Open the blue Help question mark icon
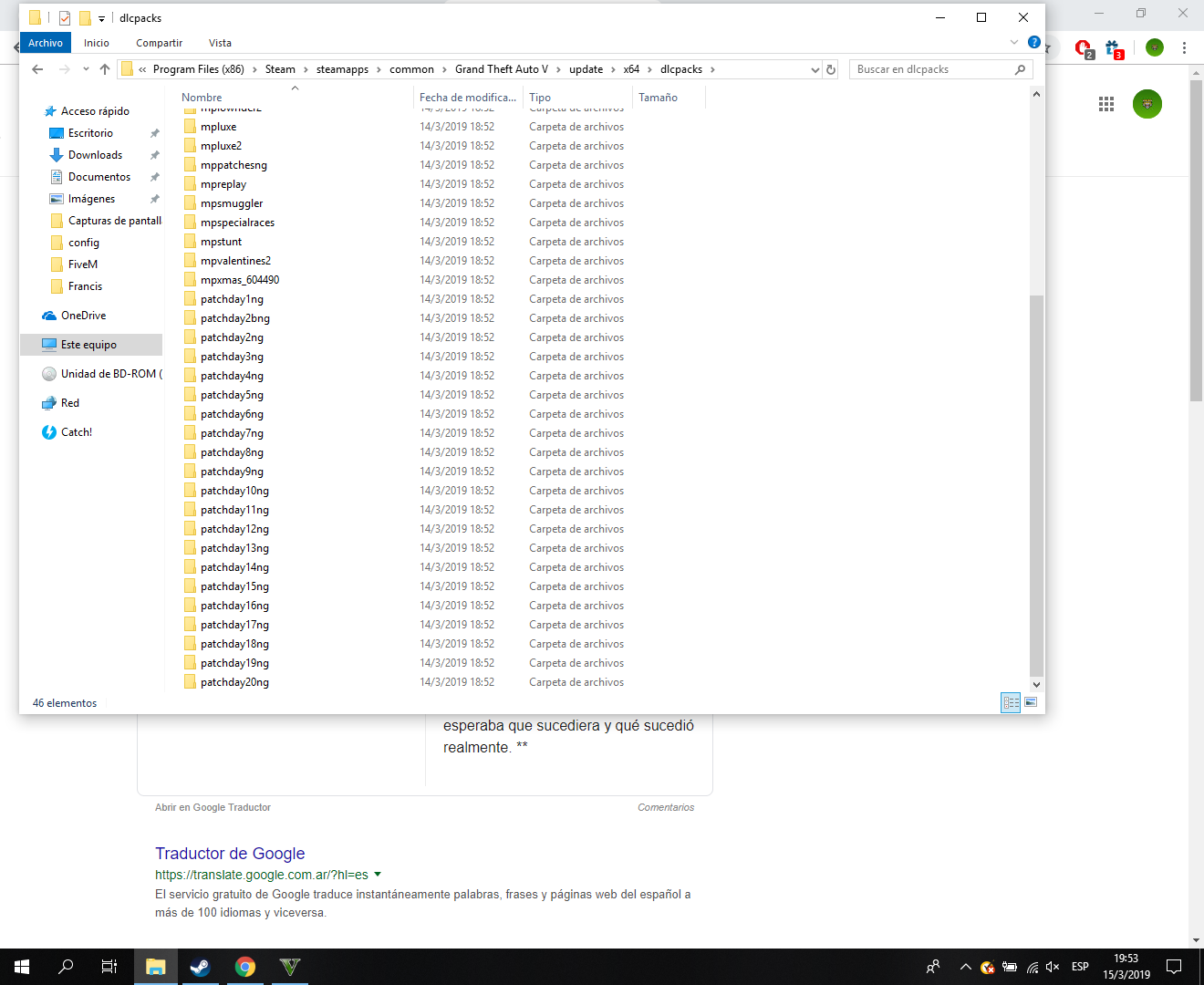This screenshot has width=1204, height=985. [1033, 42]
